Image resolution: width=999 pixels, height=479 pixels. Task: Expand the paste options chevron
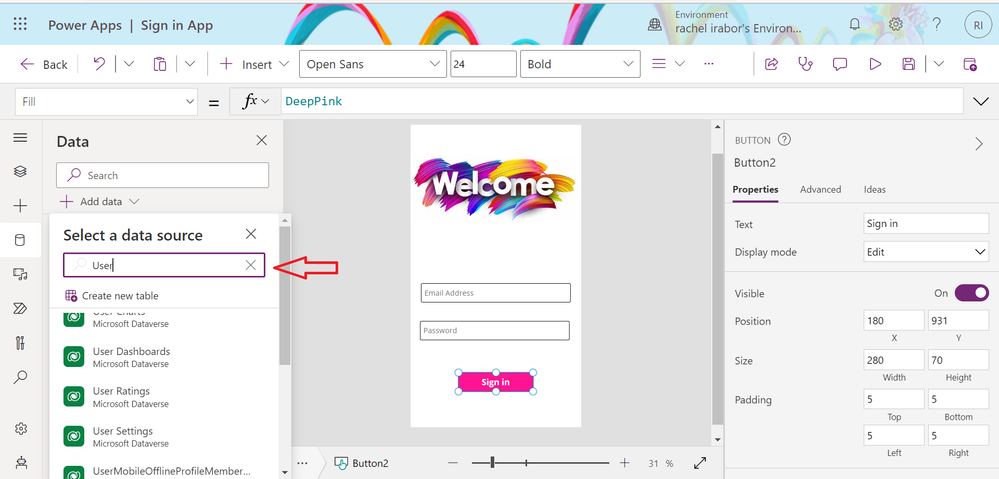pyautogui.click(x=190, y=64)
